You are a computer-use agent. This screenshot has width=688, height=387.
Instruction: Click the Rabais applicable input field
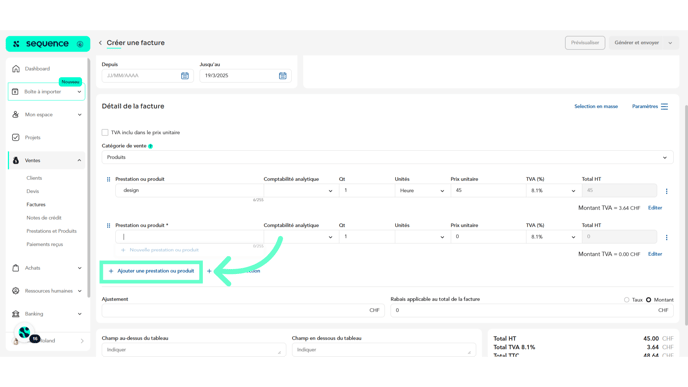532,310
